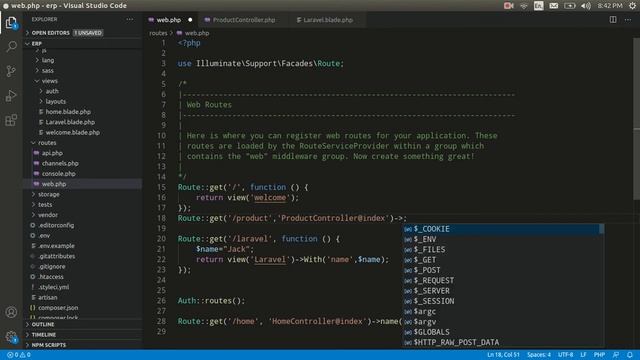Open the mail indicator in top bar
Viewport: 640px width, 360px height.
click(x=553, y=6)
